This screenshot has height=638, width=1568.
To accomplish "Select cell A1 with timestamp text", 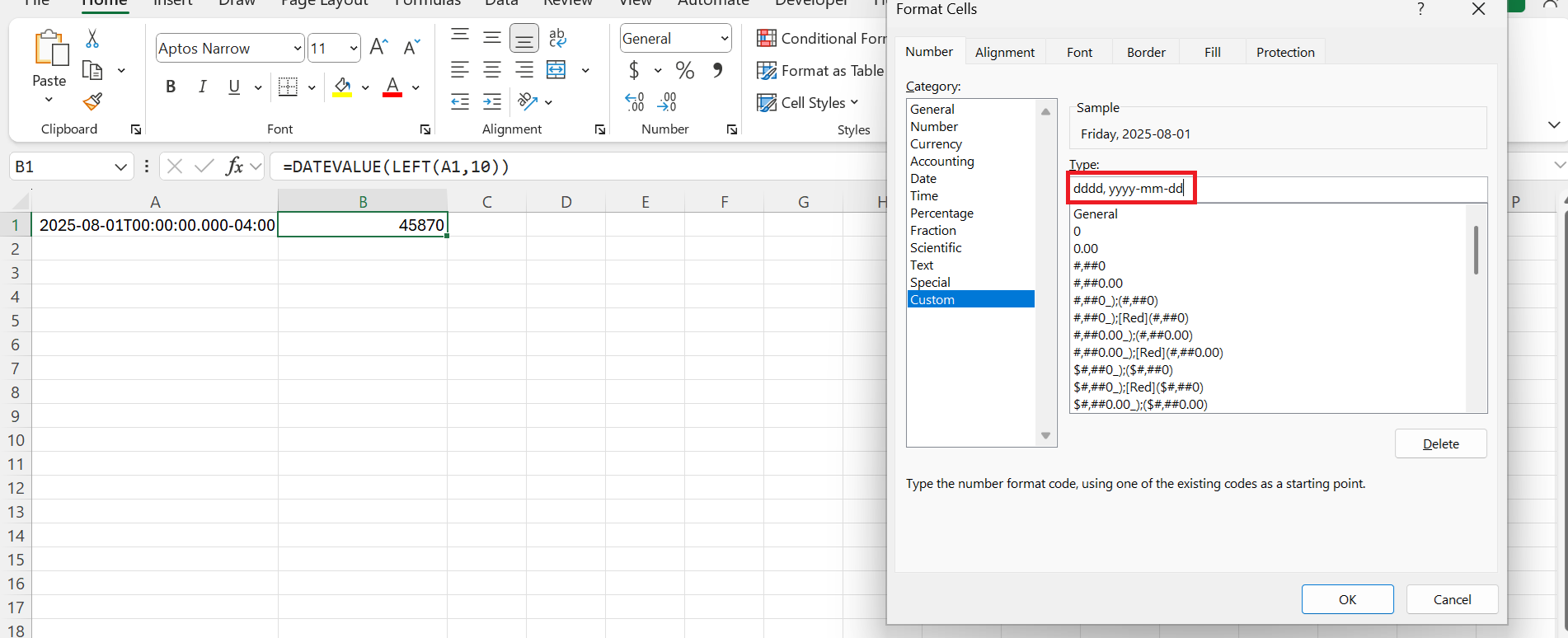I will click(155, 225).
